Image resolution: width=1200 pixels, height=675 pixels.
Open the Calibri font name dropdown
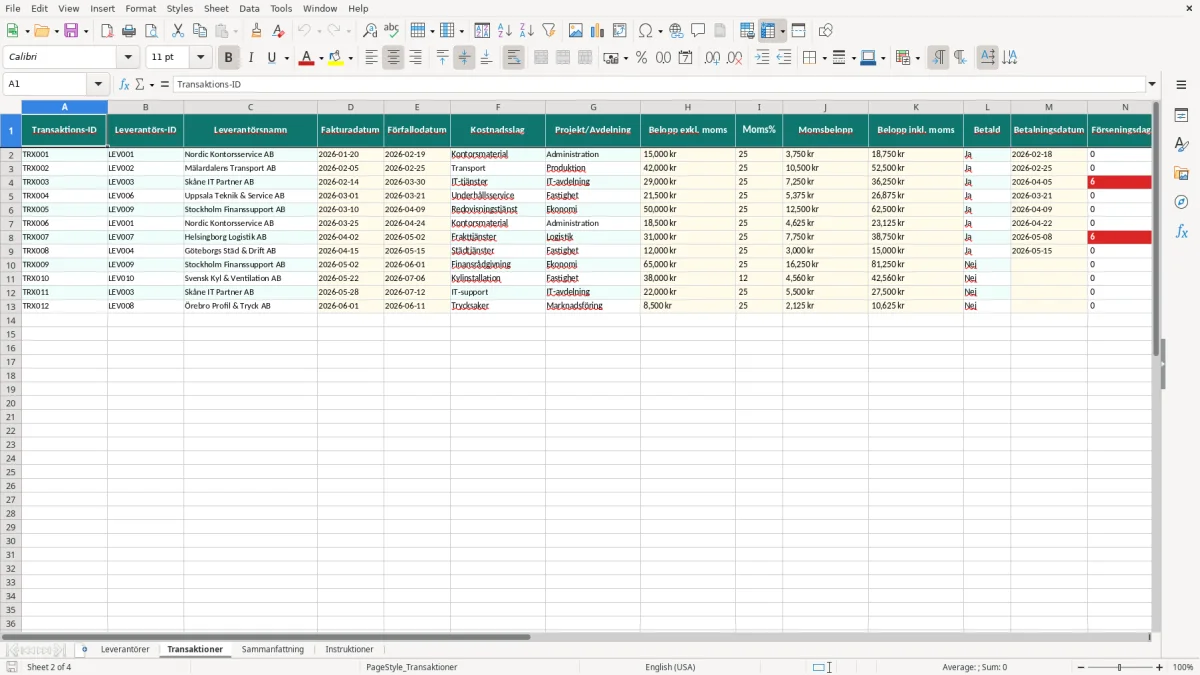[128, 58]
